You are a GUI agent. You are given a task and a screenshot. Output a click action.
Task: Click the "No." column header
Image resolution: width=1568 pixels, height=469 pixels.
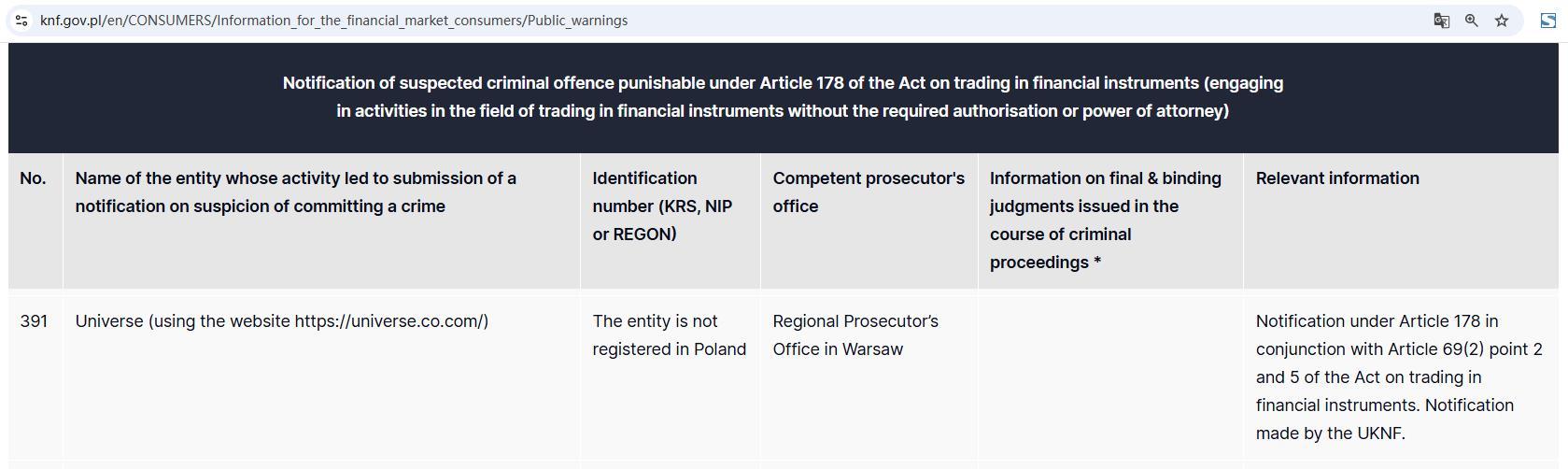coord(33,178)
